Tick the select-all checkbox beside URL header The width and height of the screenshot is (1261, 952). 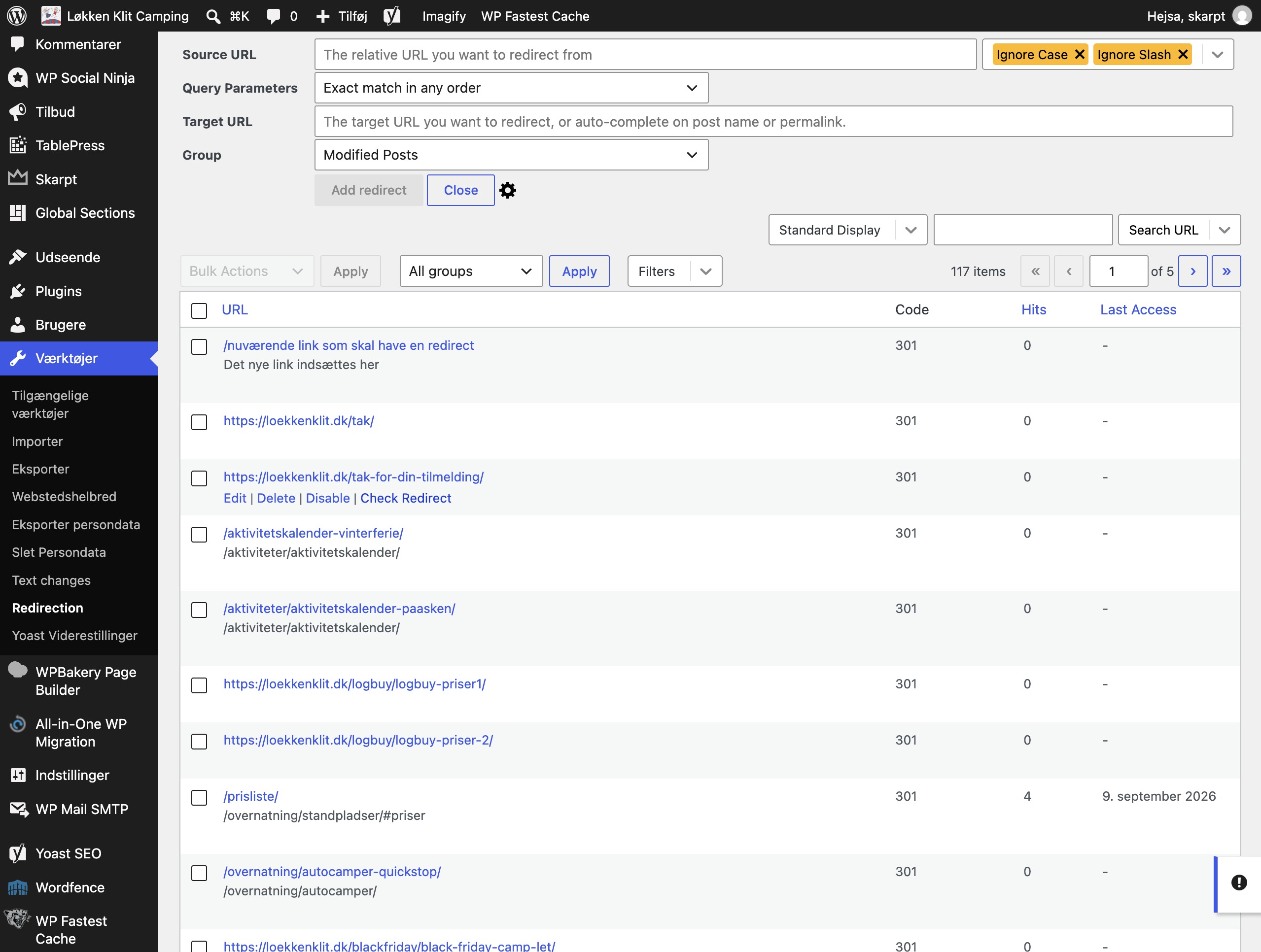[199, 310]
